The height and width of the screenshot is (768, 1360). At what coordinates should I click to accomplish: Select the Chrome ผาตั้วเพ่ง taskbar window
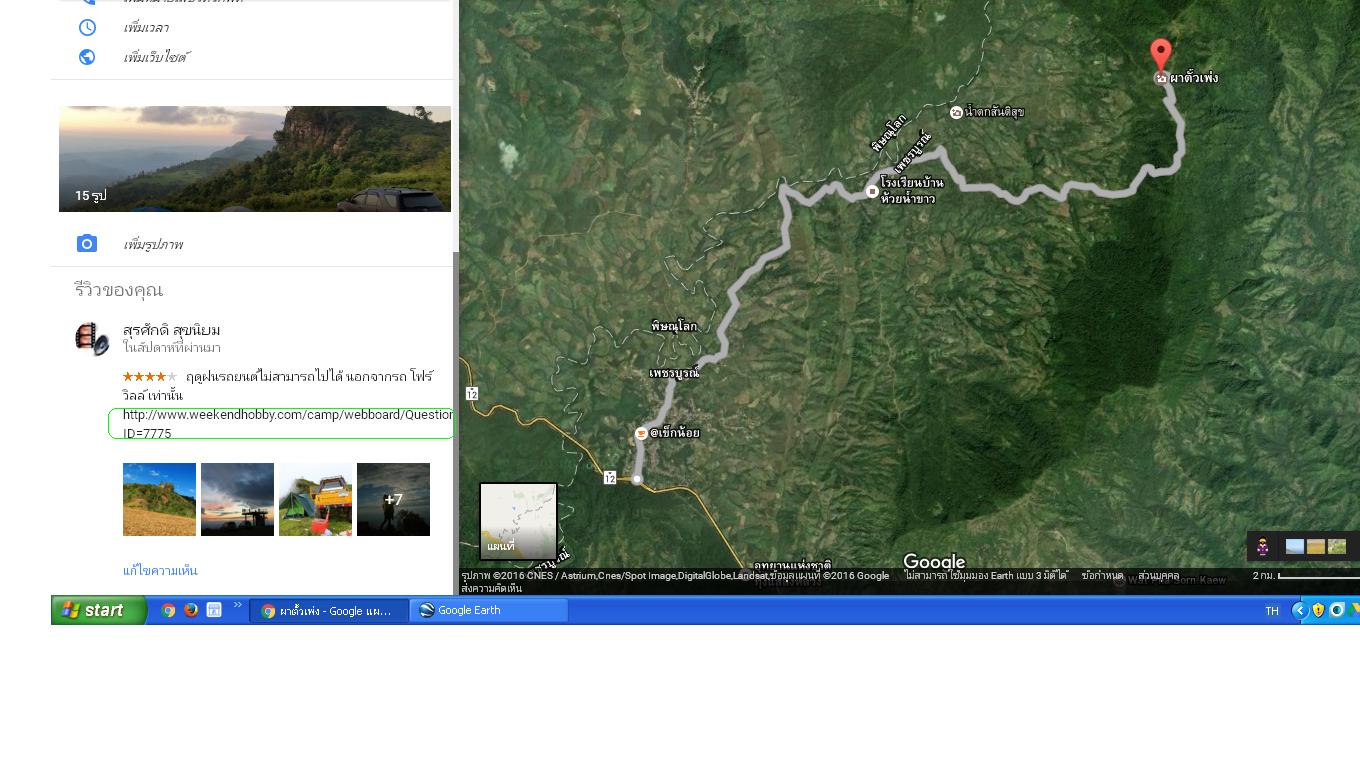point(328,610)
